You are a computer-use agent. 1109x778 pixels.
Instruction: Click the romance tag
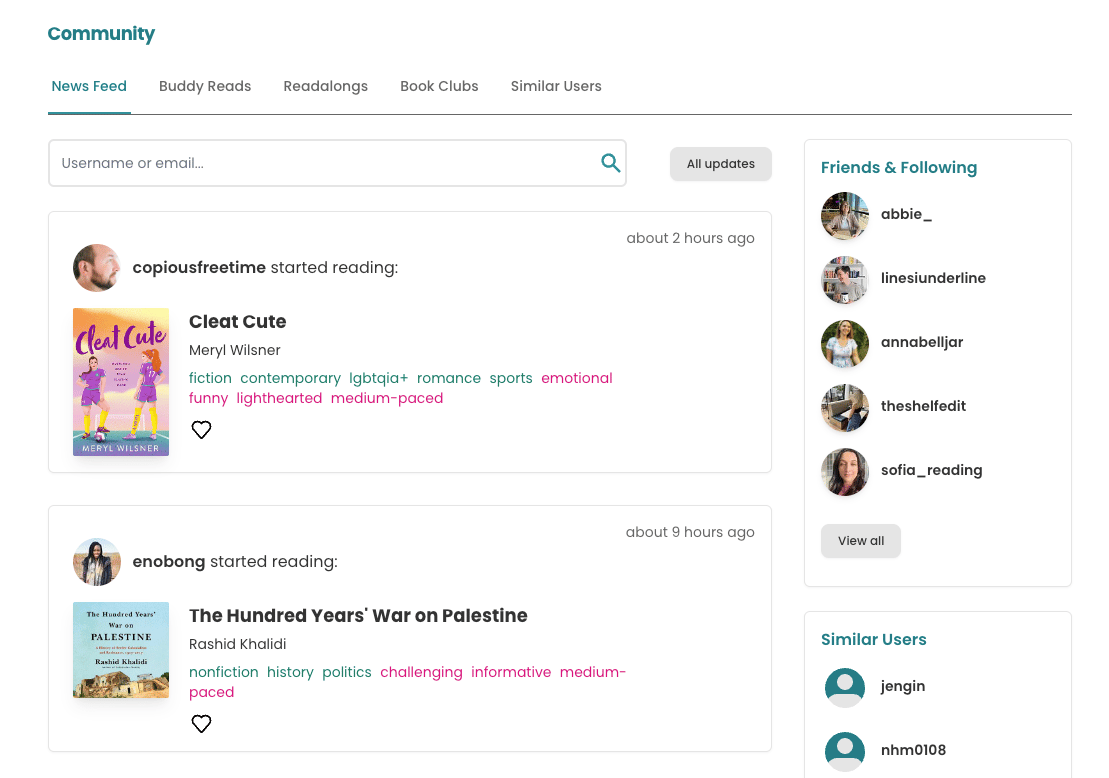[448, 378]
